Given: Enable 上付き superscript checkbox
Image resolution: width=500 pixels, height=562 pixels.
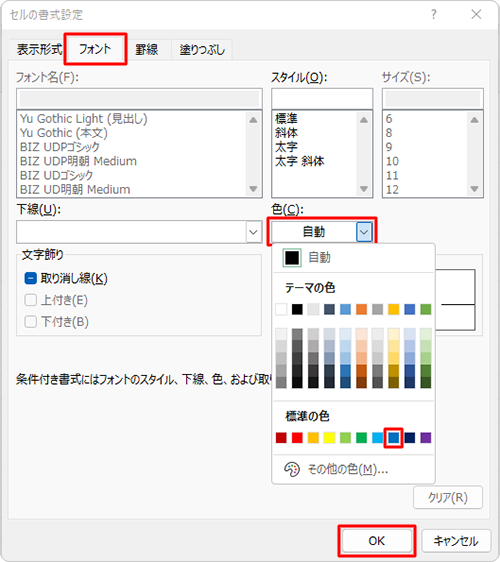Looking at the screenshot, I should click(31, 300).
